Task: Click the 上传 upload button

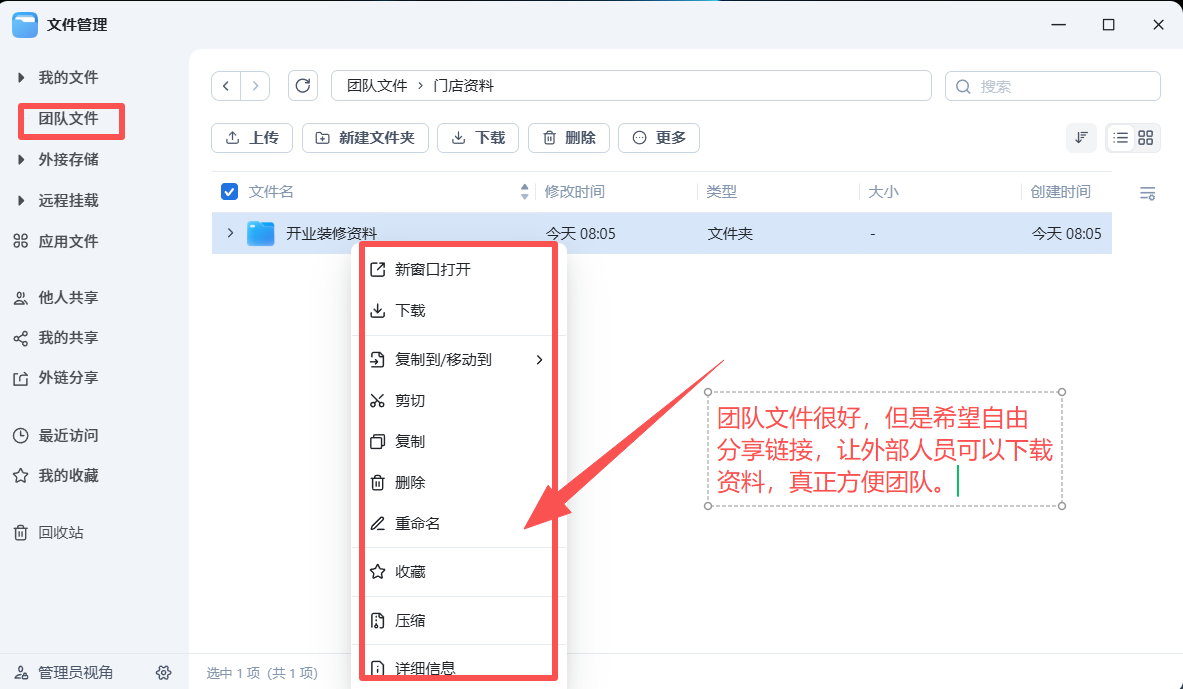Action: [x=252, y=138]
